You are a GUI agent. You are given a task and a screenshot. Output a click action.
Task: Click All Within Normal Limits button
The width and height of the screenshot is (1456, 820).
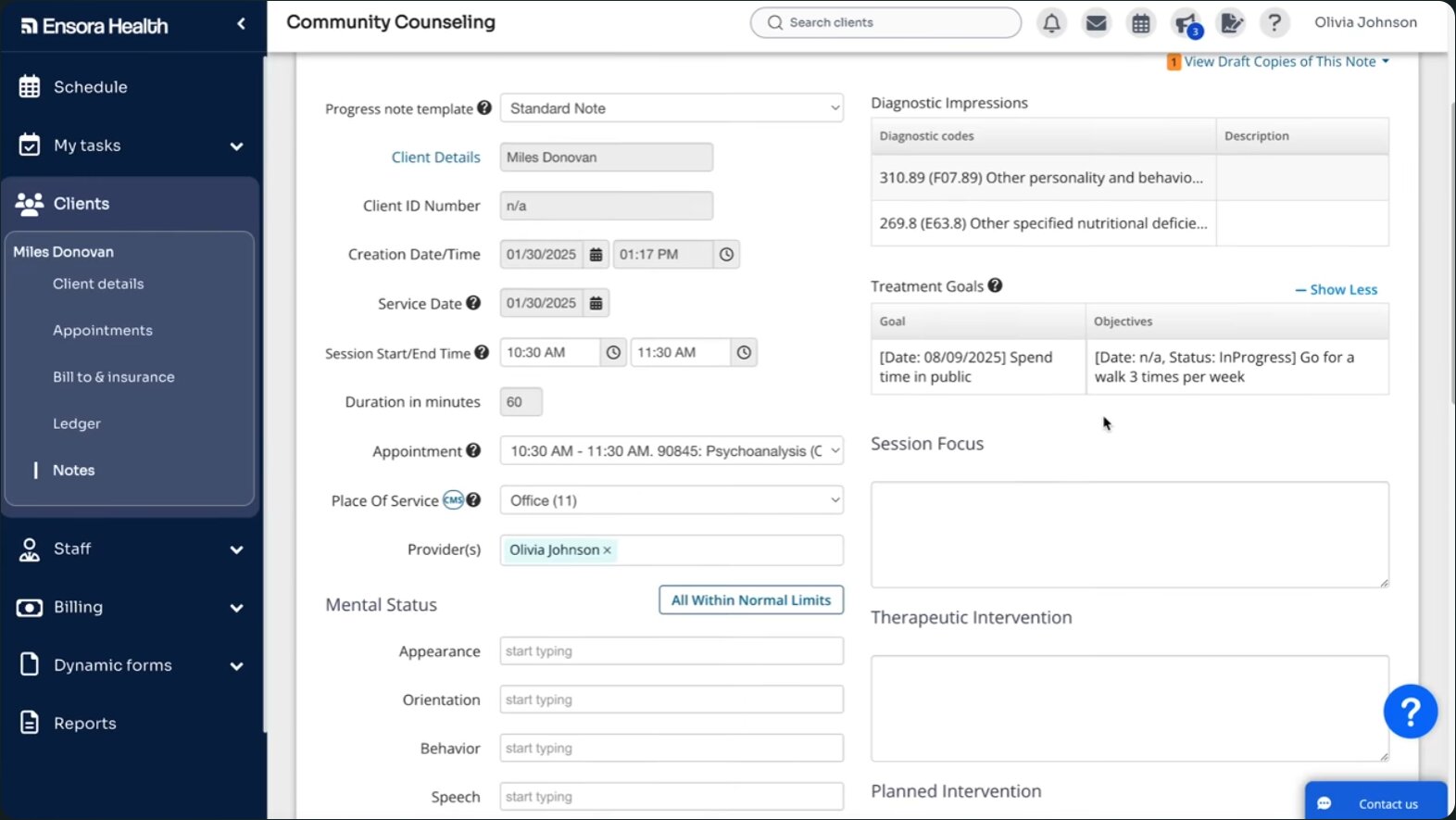pyautogui.click(x=750, y=600)
